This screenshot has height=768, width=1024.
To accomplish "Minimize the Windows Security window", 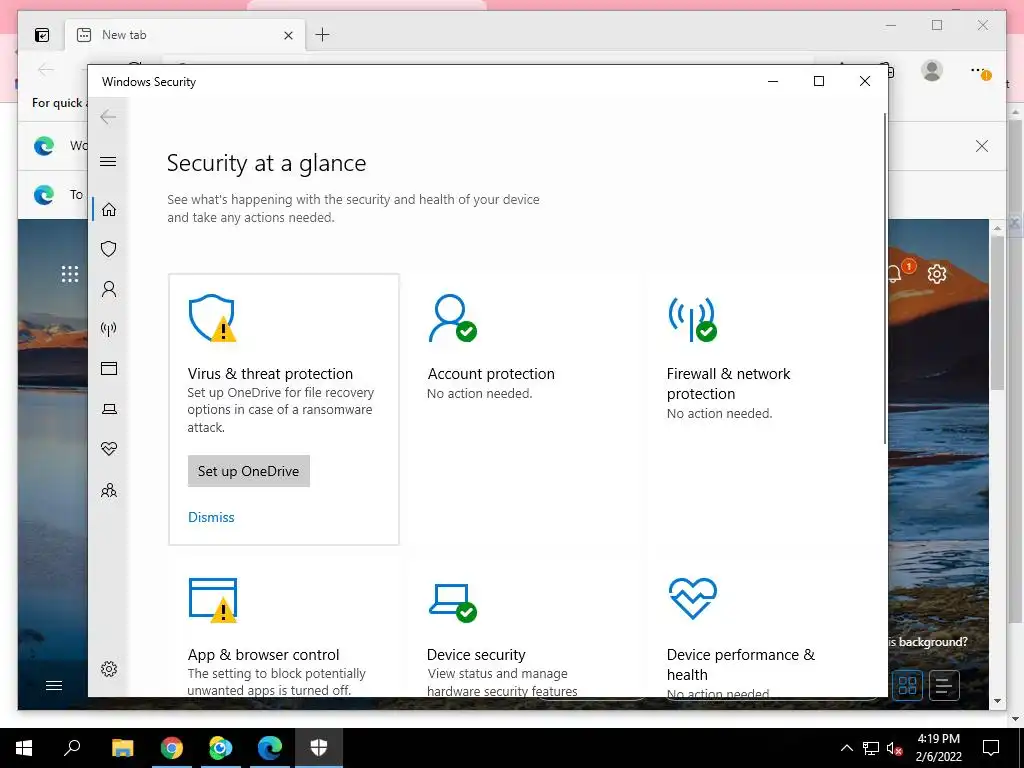I will pos(773,81).
